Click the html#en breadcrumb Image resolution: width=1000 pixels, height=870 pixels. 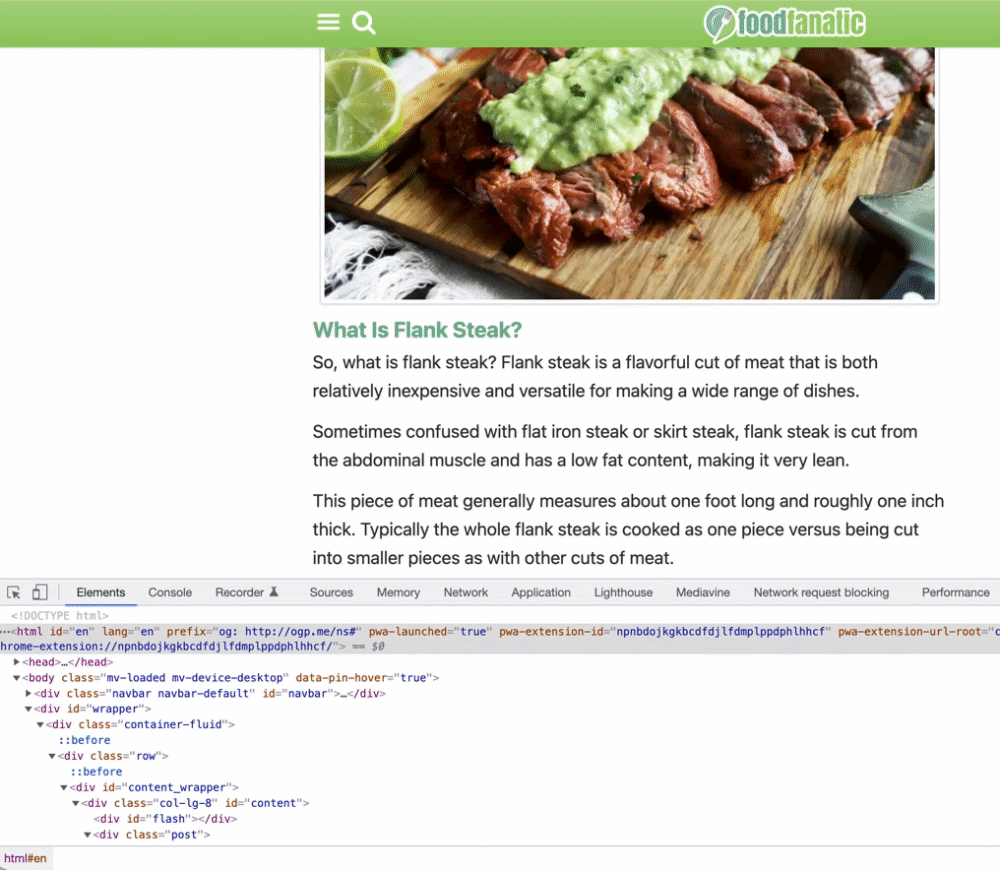click(26, 859)
